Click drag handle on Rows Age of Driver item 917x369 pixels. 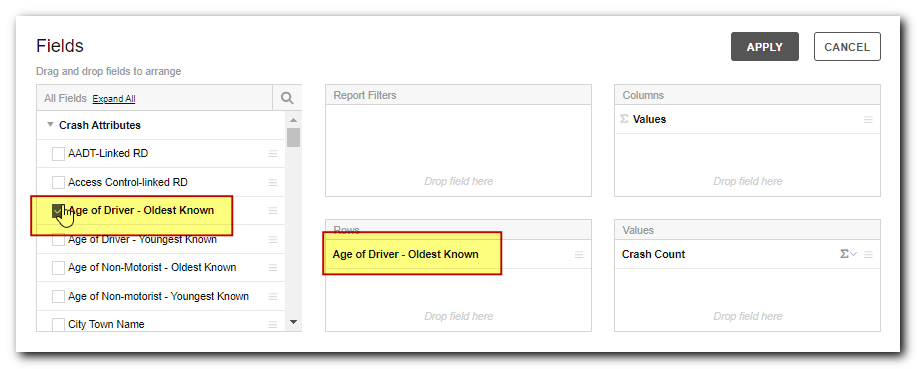tap(579, 254)
